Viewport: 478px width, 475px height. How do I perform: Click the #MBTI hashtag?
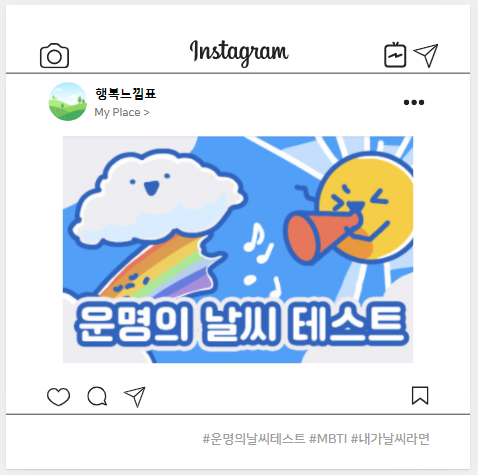[x=328, y=439]
